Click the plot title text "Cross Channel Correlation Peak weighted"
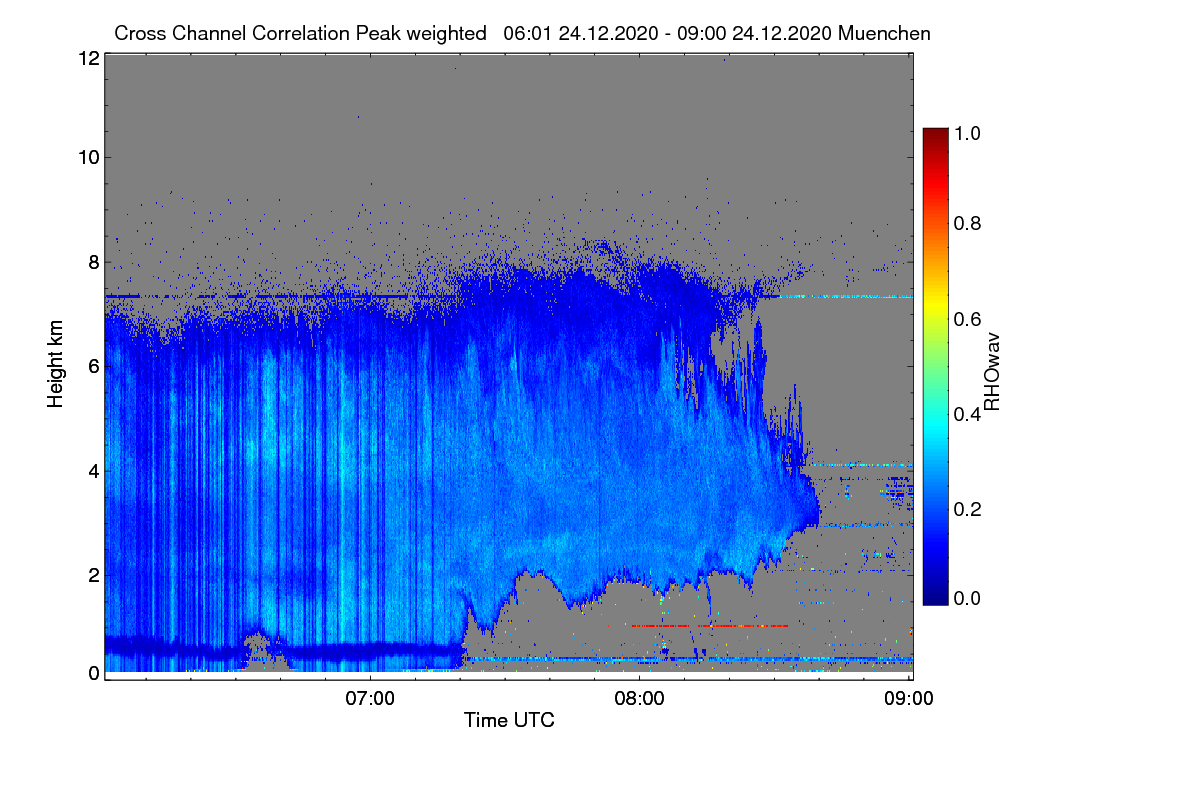1200x800 pixels. click(301, 34)
